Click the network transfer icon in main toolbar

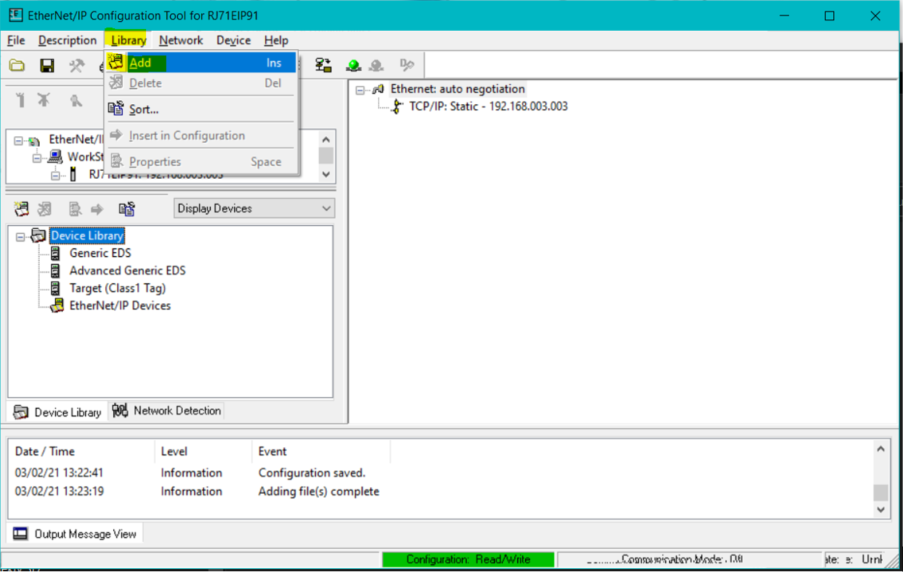pyautogui.click(x=323, y=65)
